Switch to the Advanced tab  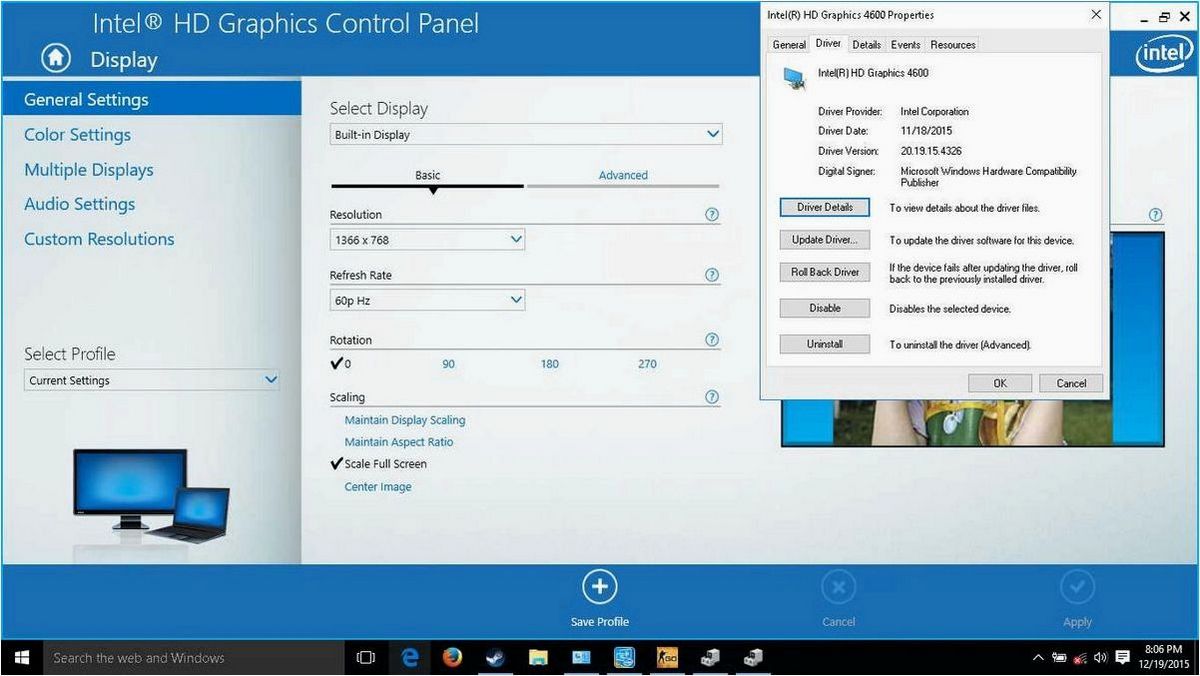tap(623, 175)
